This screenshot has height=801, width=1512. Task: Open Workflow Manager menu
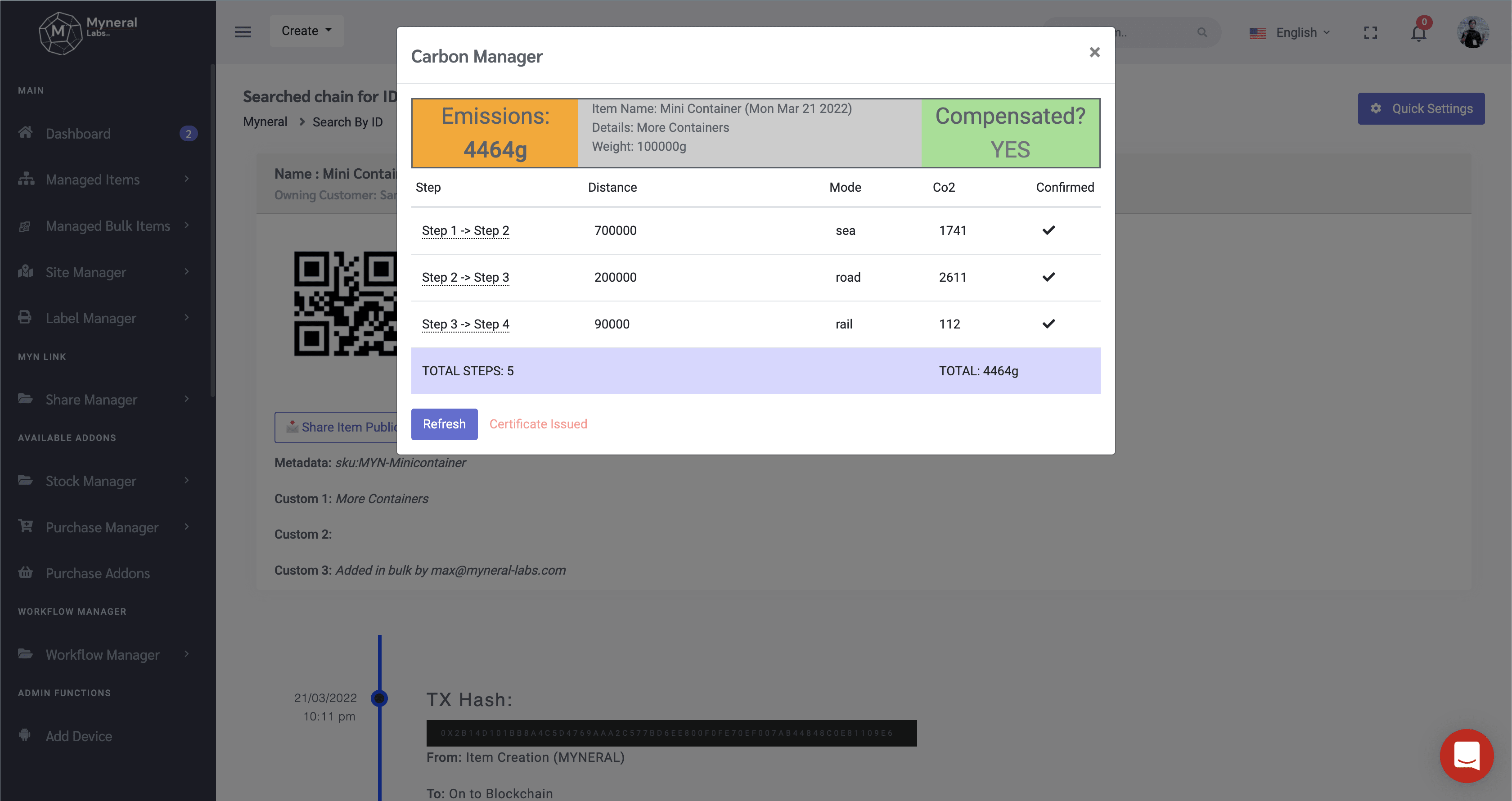(x=103, y=655)
